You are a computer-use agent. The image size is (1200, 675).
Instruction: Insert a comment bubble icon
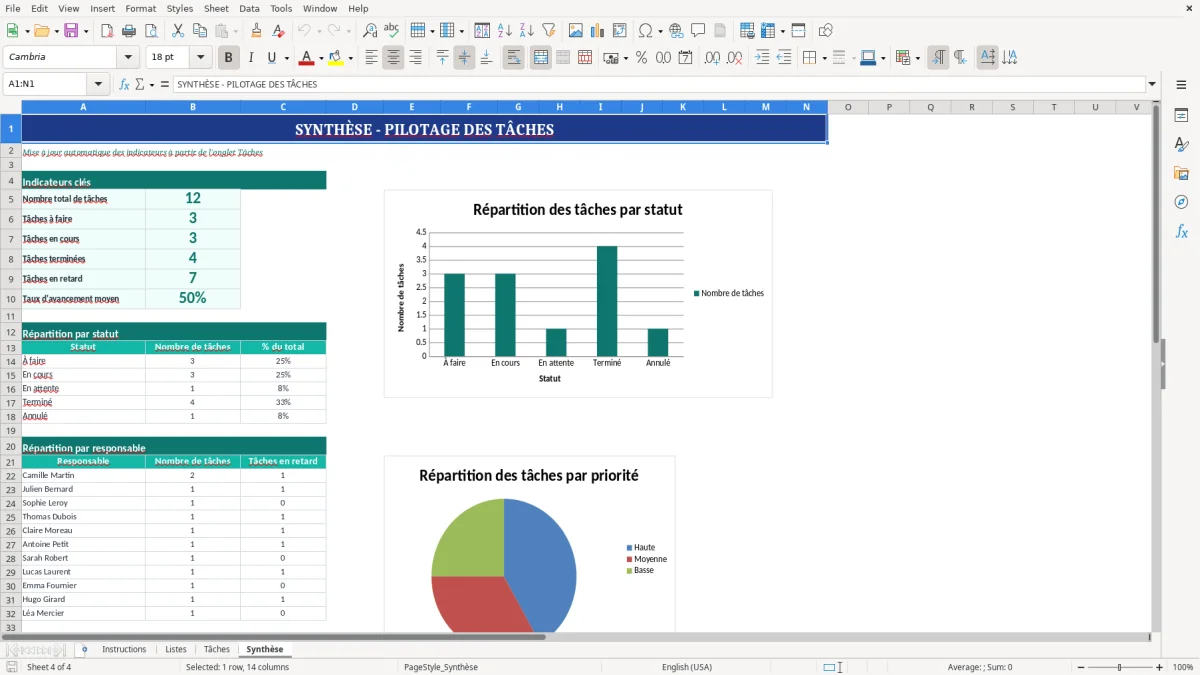click(x=698, y=31)
